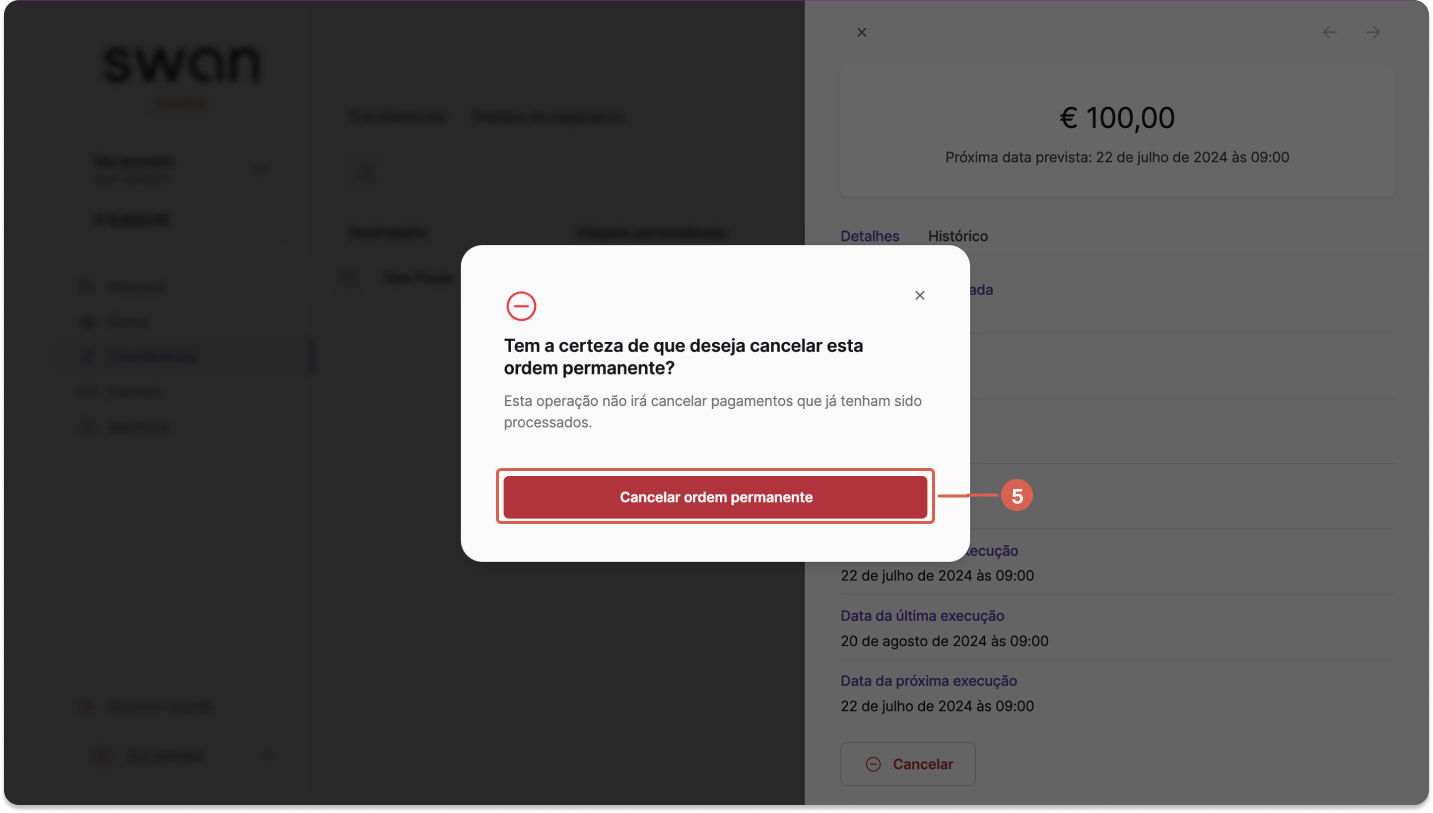Click the outlined Cancelar button

(x=908, y=764)
